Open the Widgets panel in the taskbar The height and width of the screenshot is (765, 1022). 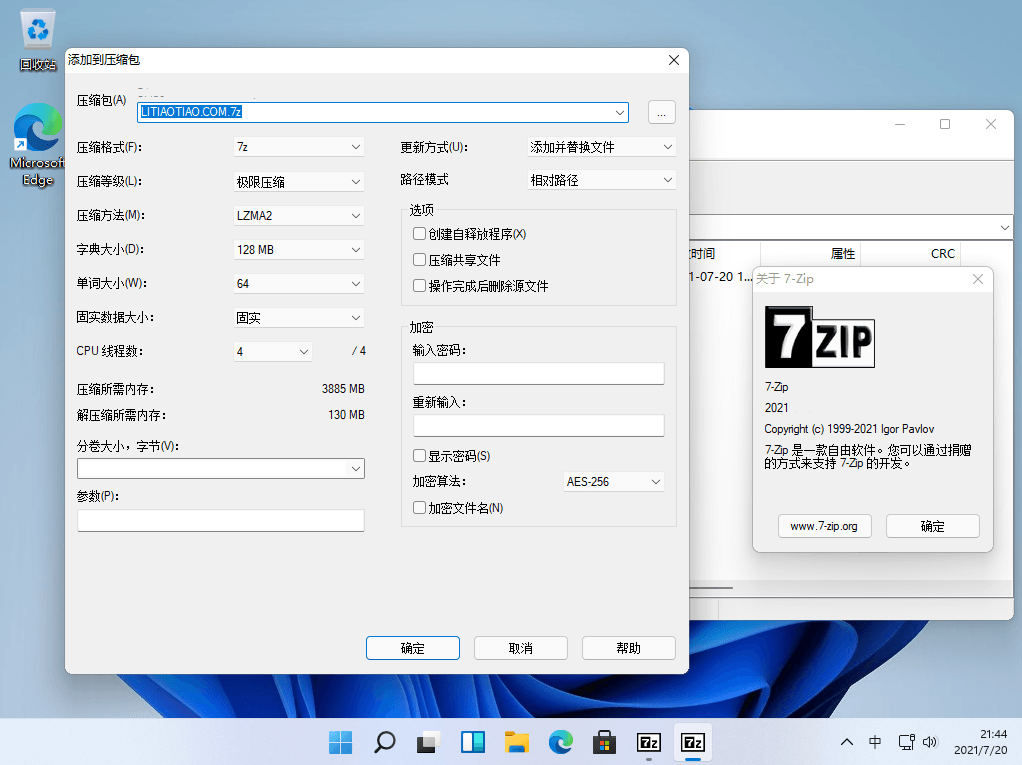click(x=473, y=742)
